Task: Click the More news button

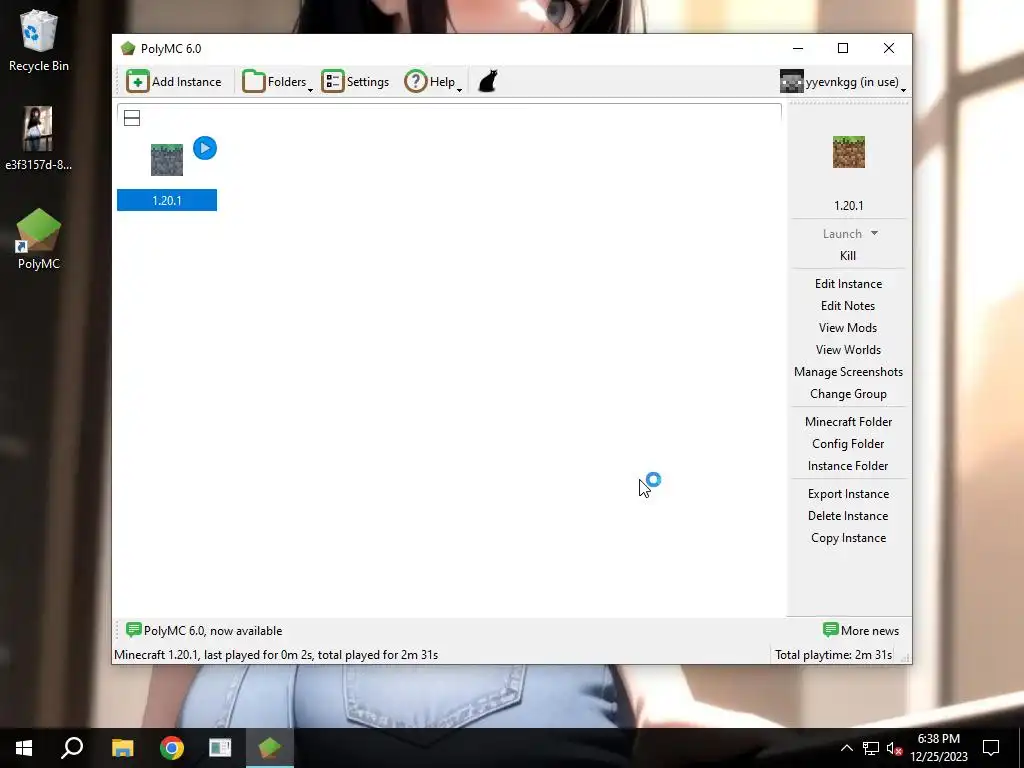Action: point(861,631)
